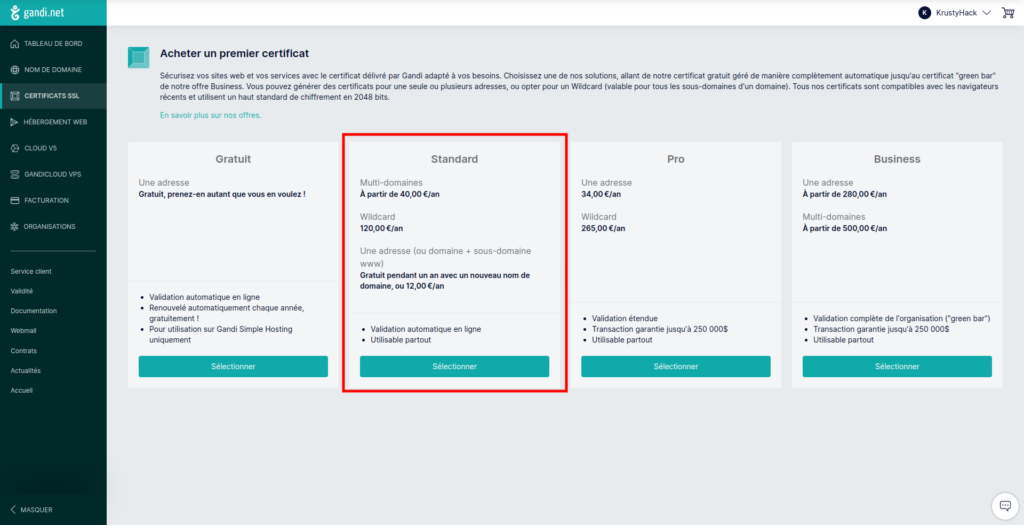Open Nom de domaine section
Viewport: 1024px width, 525px height.
click(x=53, y=70)
